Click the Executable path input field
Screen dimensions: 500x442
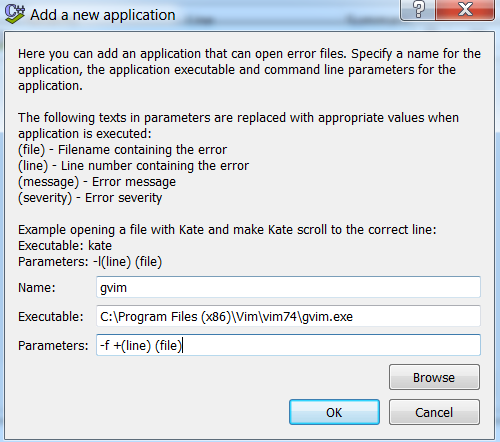288,316
